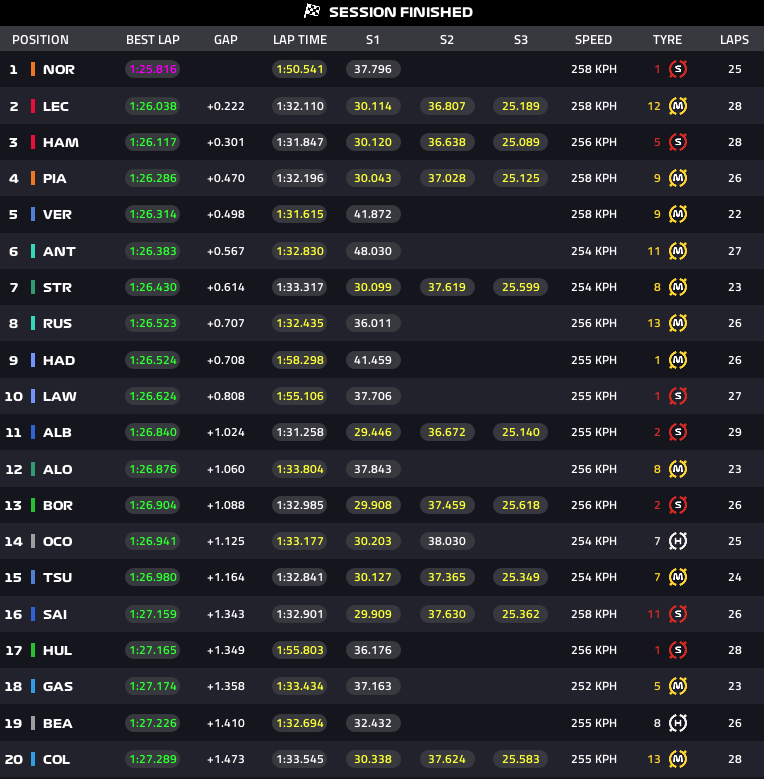Click the SPEED column header
Viewport: 764px width, 779px height.
click(593, 40)
